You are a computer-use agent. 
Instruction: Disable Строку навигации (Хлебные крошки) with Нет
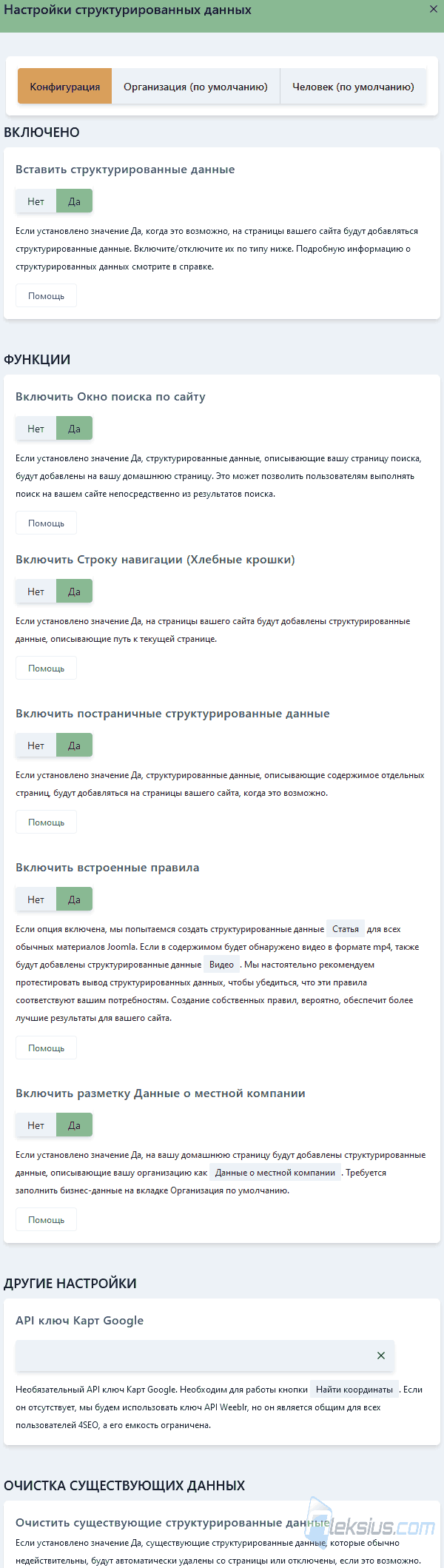(x=36, y=592)
